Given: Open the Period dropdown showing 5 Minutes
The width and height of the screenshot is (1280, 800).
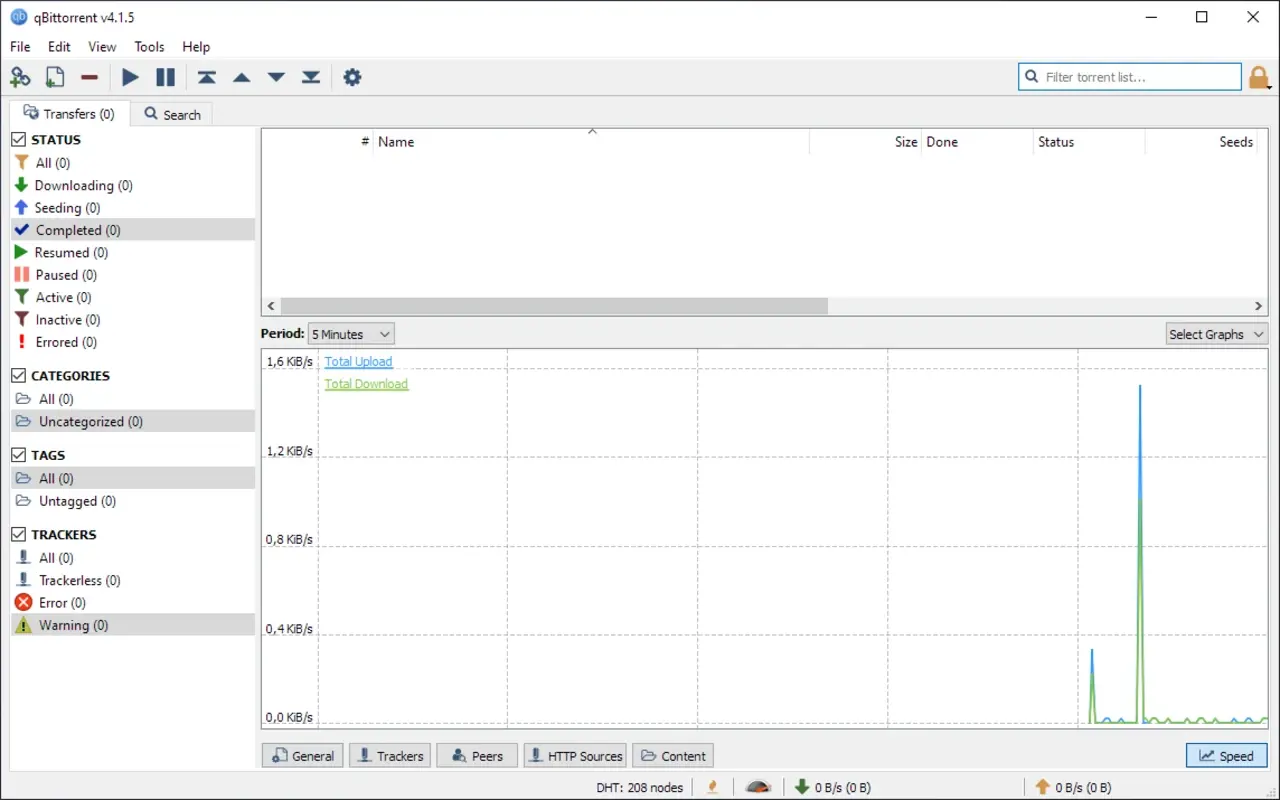Looking at the screenshot, I should (350, 333).
